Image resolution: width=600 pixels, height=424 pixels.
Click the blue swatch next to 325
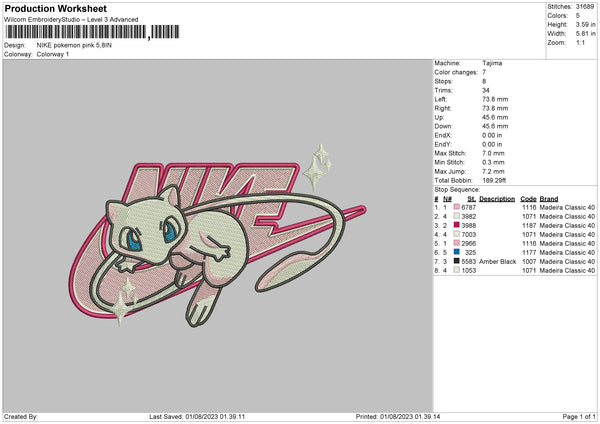(457, 252)
